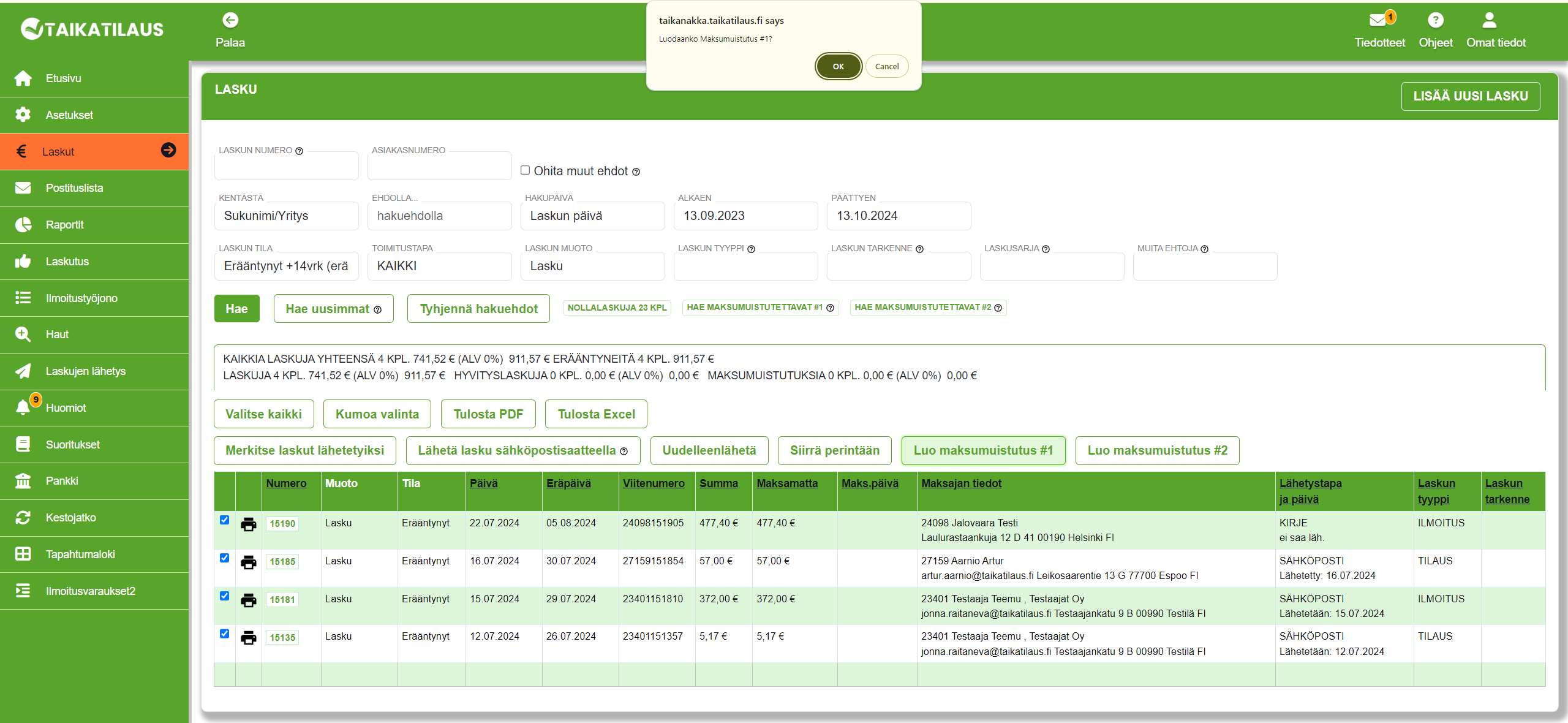Click the Laskut arrow circle icon
The height and width of the screenshot is (723, 1568).
(168, 150)
